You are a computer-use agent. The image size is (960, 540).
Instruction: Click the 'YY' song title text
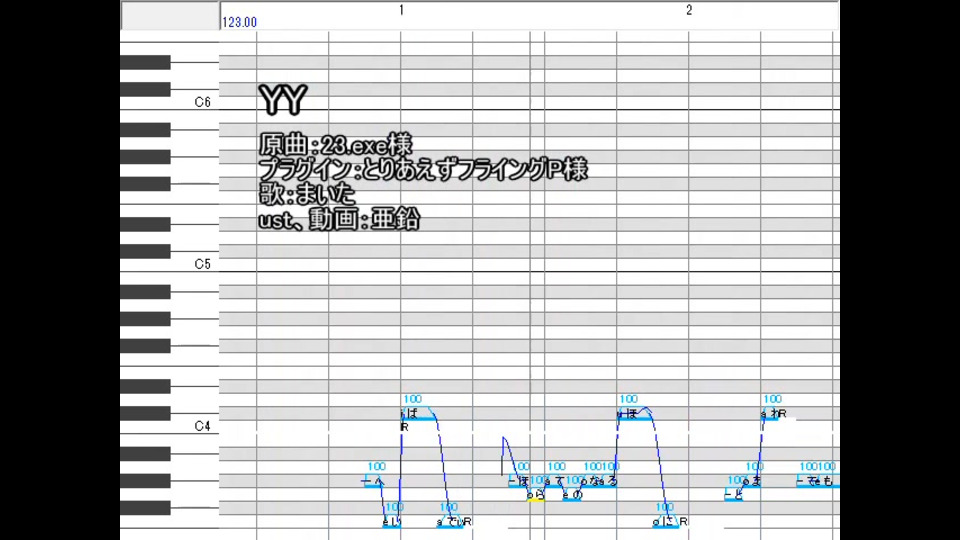click(282, 99)
